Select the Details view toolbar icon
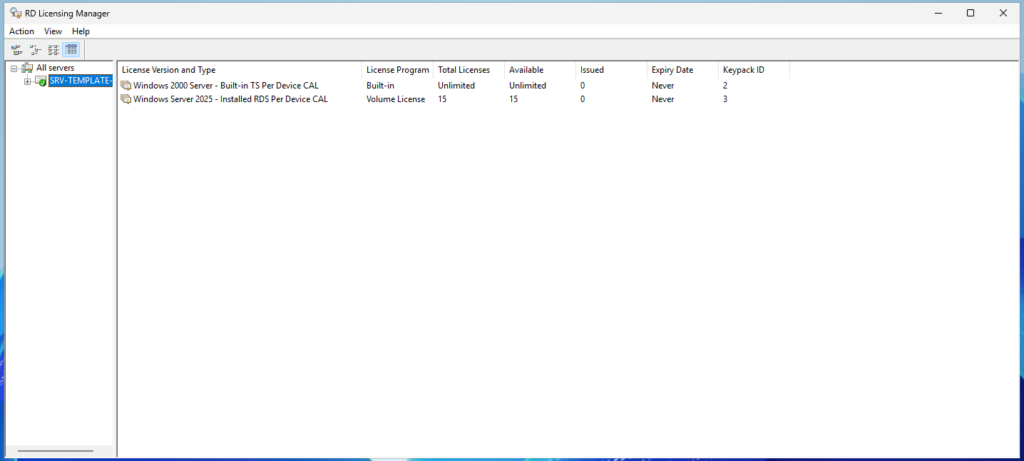Image resolution: width=1024 pixels, height=461 pixels. tap(71, 49)
